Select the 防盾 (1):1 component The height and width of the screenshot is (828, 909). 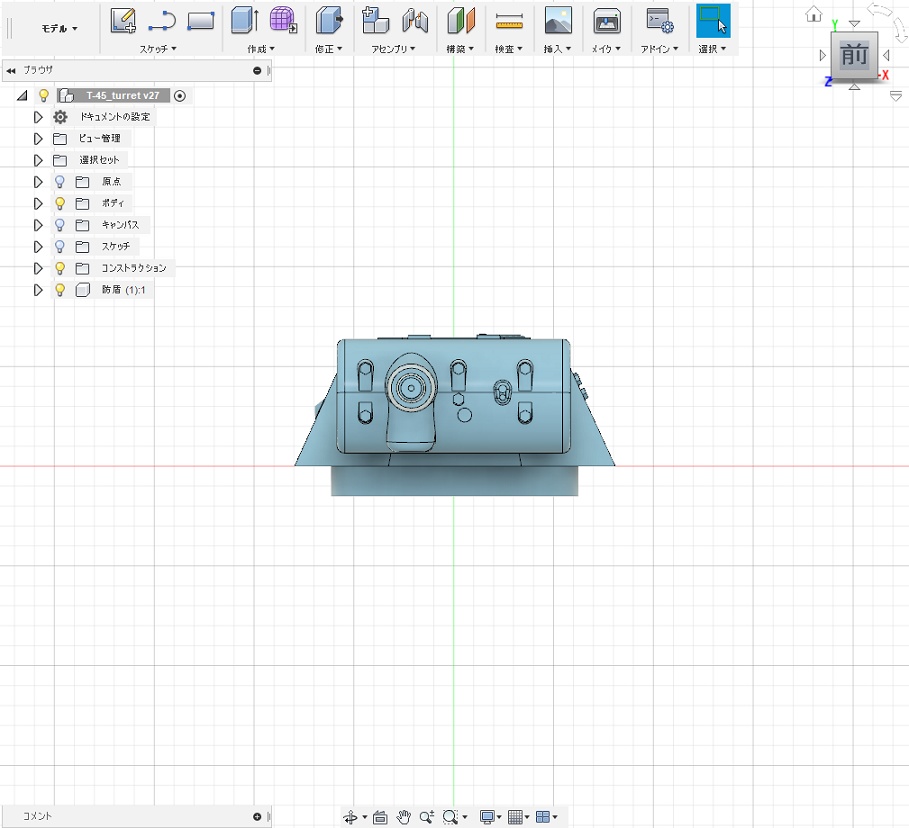[x=124, y=290]
